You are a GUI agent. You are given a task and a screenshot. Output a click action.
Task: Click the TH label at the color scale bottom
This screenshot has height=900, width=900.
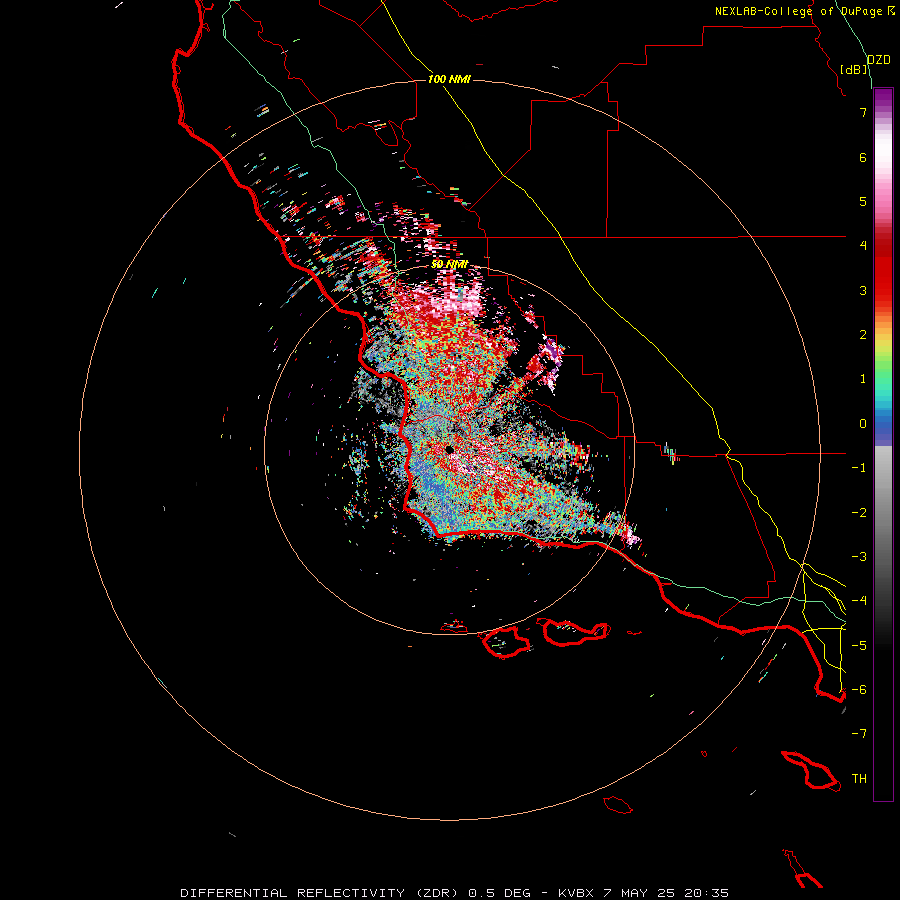click(x=859, y=779)
